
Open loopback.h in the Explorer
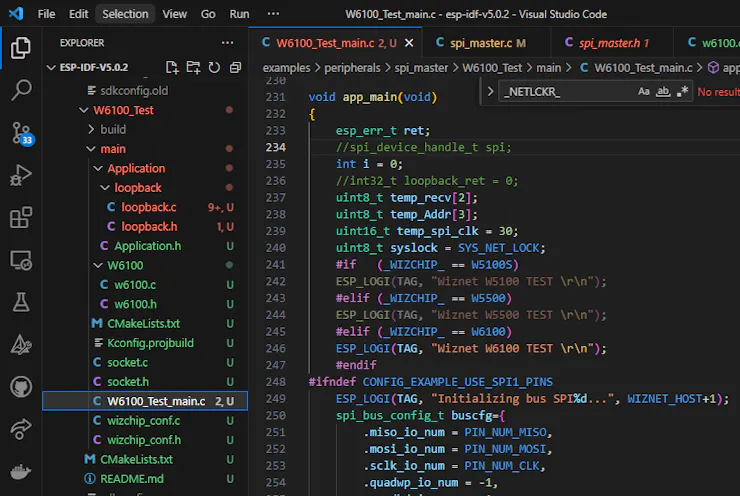coord(145,227)
